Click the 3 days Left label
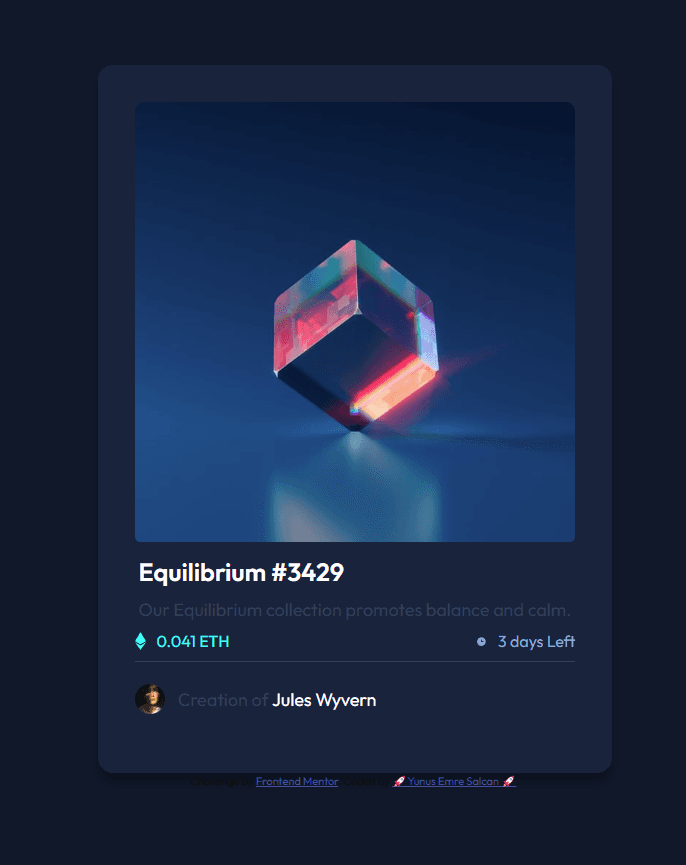This screenshot has height=865, width=686. (537, 642)
